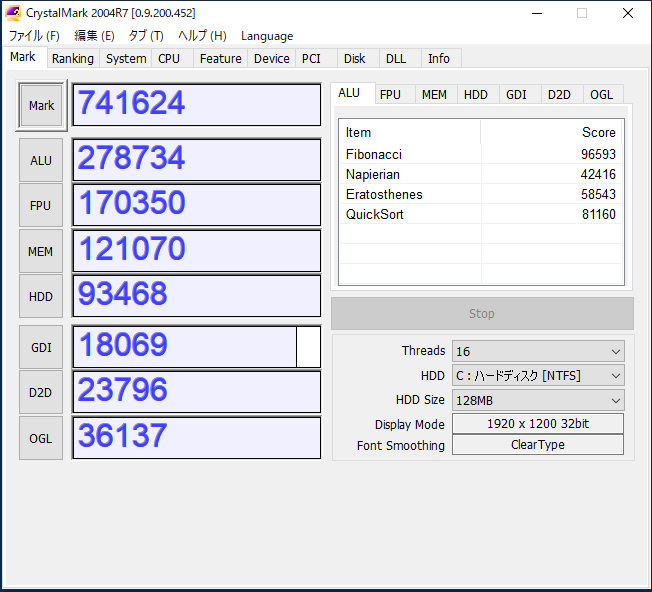Close the CrystalMark window
This screenshot has height=592, width=652.
coord(628,13)
